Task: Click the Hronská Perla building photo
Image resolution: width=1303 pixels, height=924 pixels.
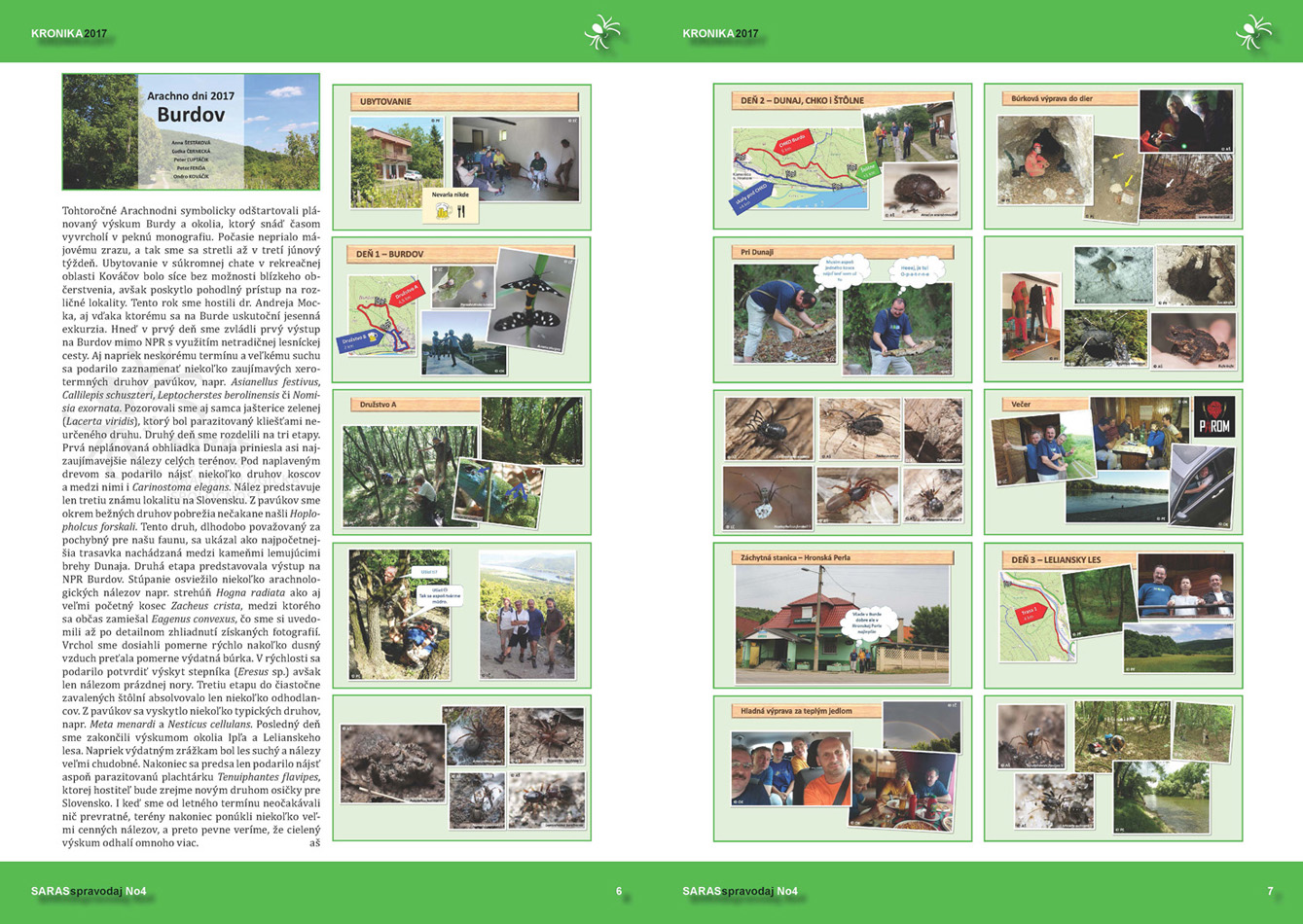Action: point(841,624)
